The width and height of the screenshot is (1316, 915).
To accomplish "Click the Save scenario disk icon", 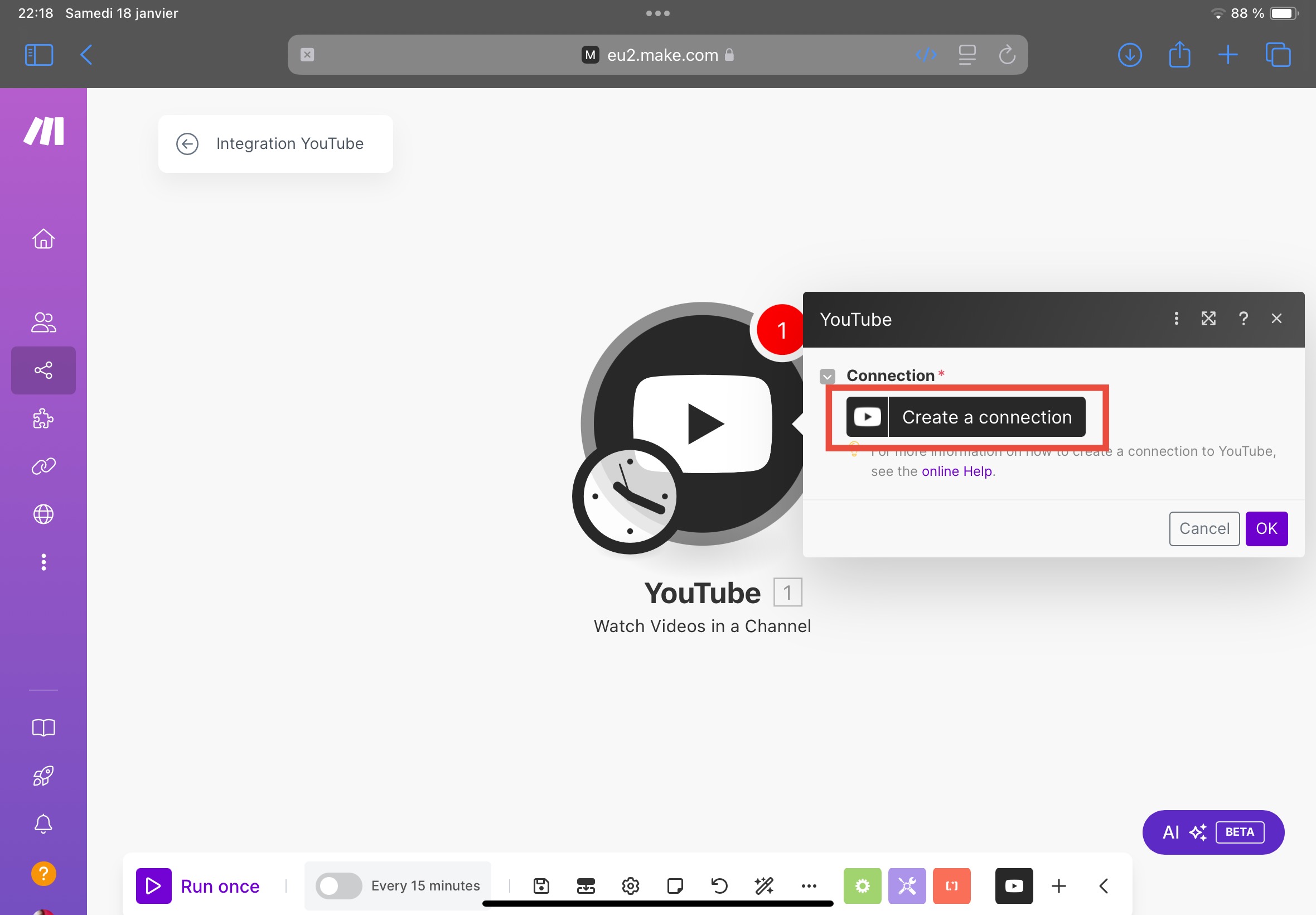I will click(x=541, y=886).
